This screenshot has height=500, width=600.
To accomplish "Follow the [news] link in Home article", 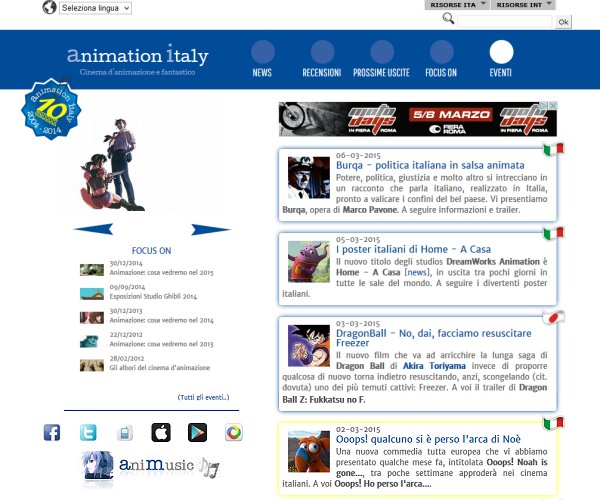I will [x=417, y=272].
